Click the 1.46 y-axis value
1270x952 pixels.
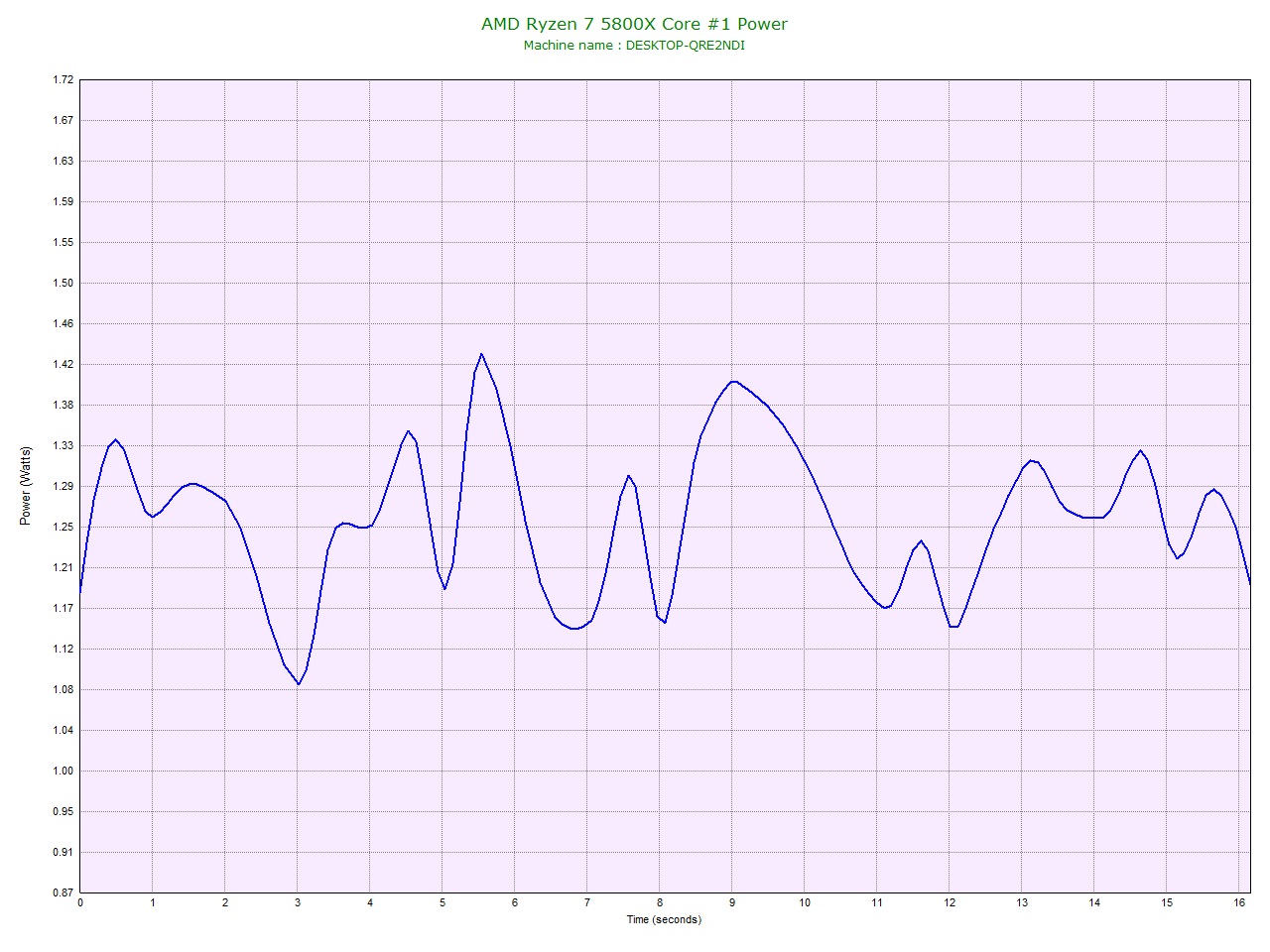coord(63,324)
